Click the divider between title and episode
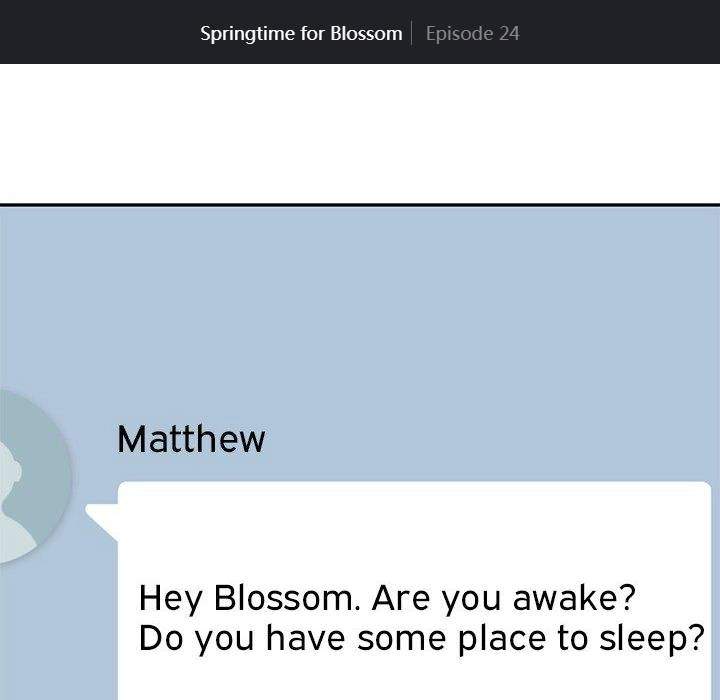The image size is (720, 700). pyautogui.click(x=411, y=33)
